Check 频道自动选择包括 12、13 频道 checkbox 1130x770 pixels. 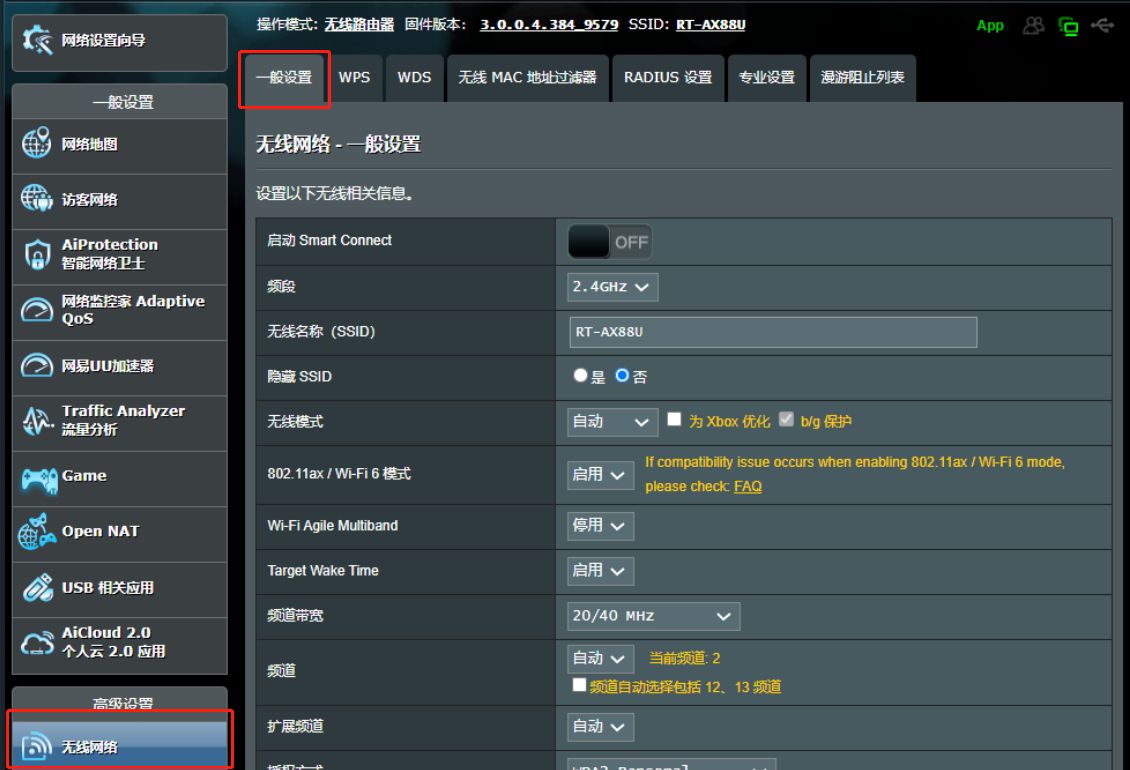[579, 685]
